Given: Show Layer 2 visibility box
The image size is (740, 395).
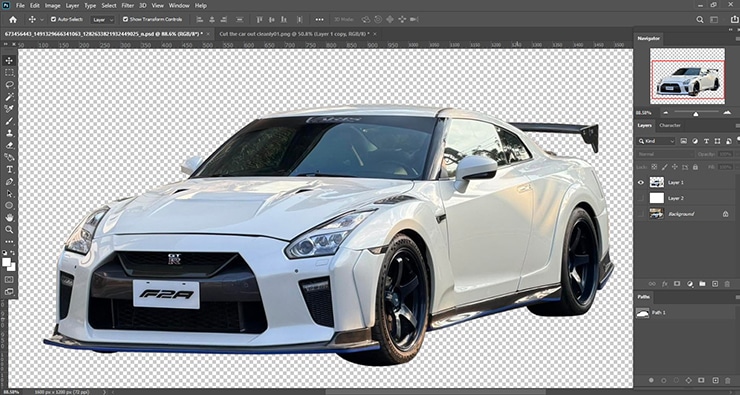Looking at the screenshot, I should 641,198.
